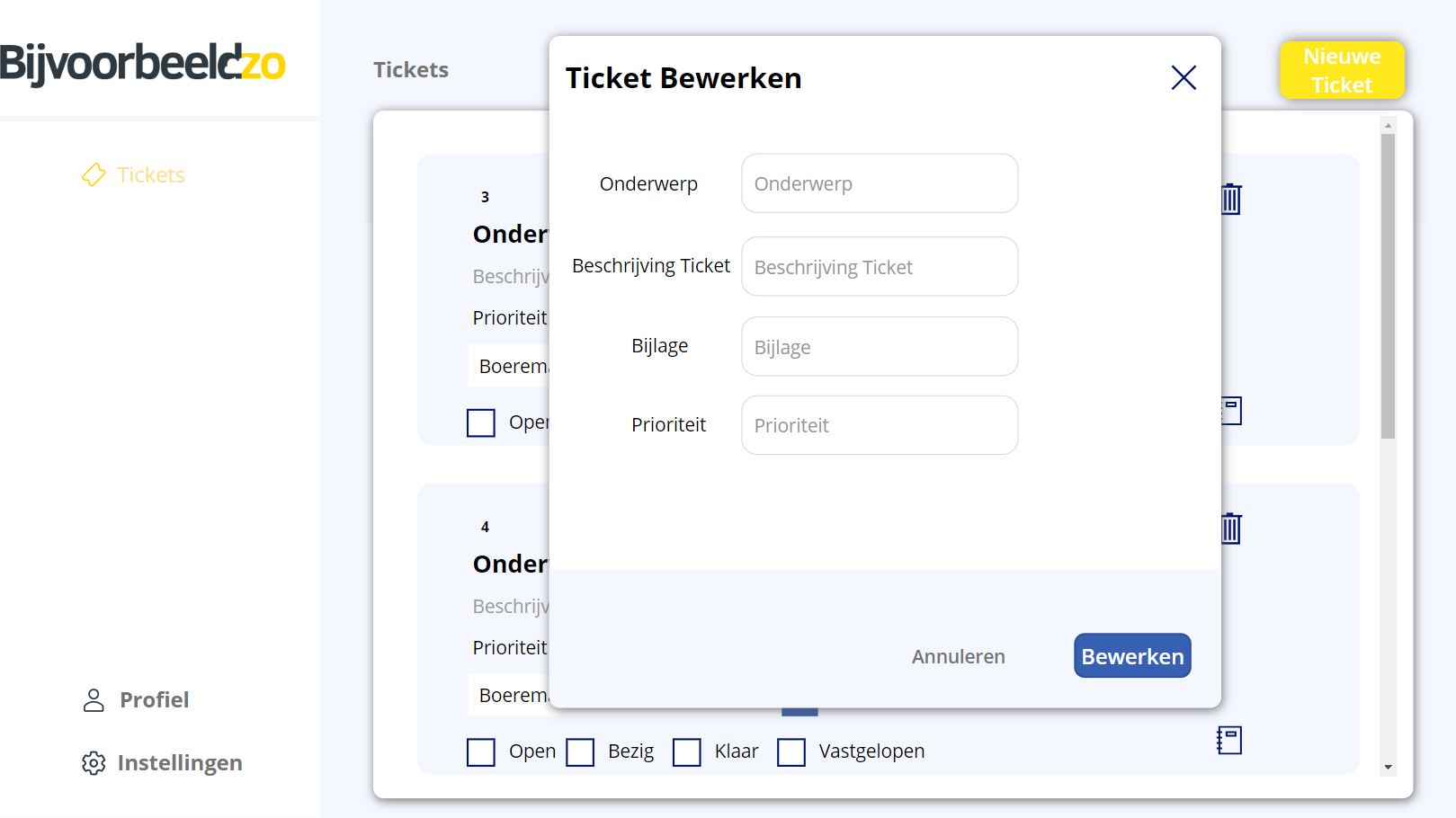Click the Bewerken button

pyautogui.click(x=1132, y=656)
